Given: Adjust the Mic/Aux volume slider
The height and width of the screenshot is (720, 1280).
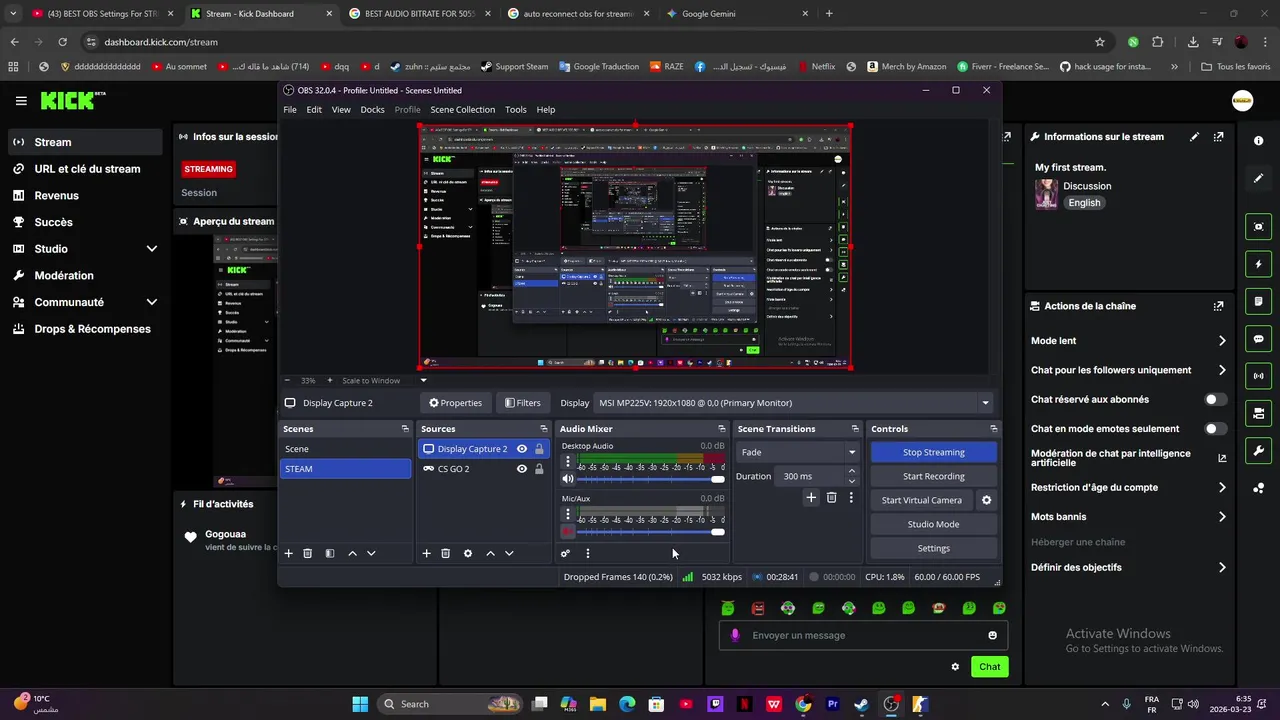Looking at the screenshot, I should click(x=651, y=532).
